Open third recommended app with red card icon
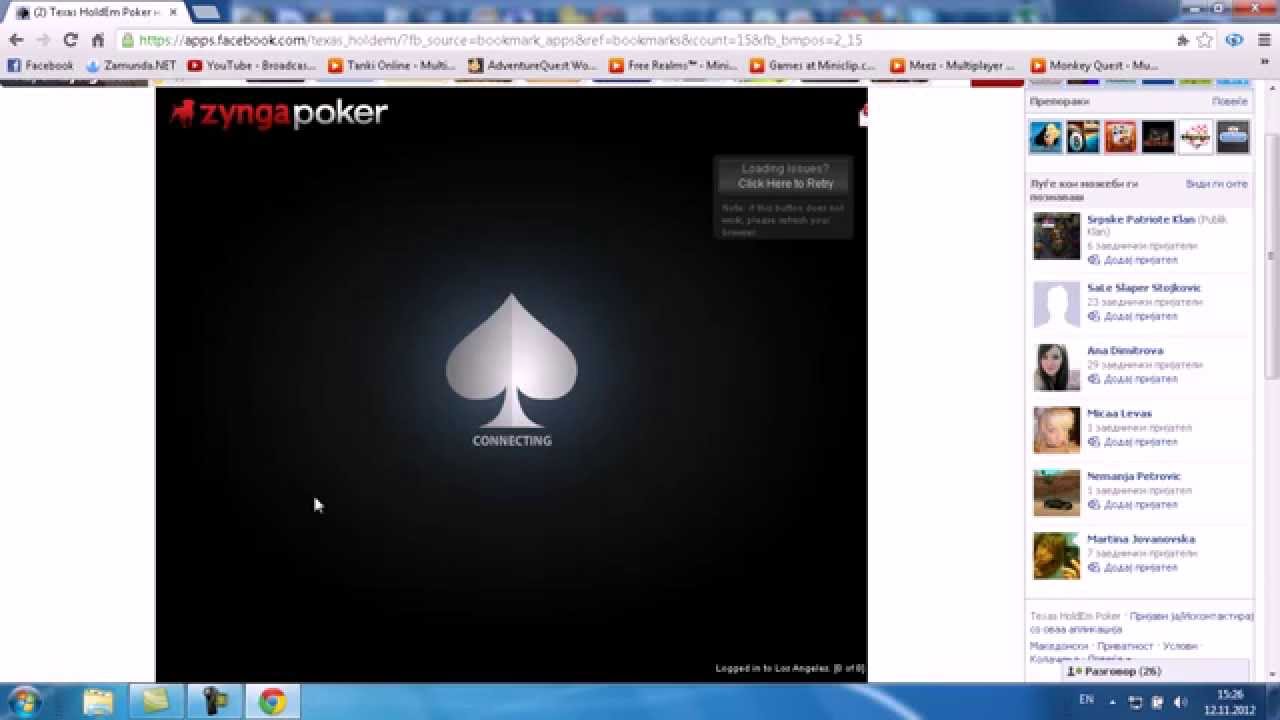Image resolution: width=1280 pixels, height=720 pixels. [1120, 137]
